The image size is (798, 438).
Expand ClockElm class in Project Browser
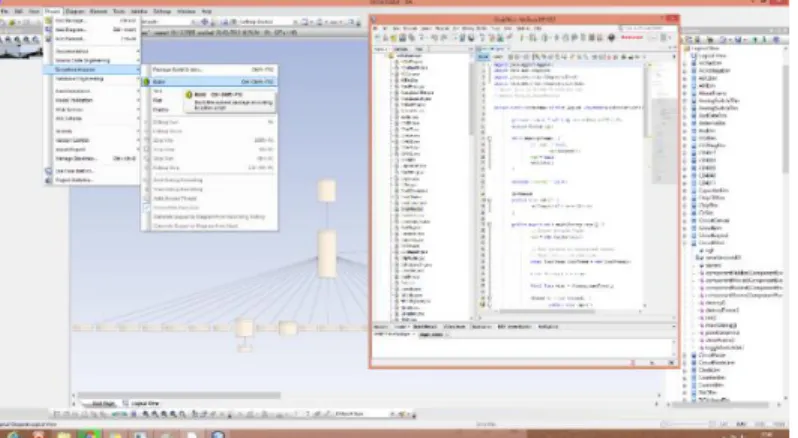coord(685,370)
